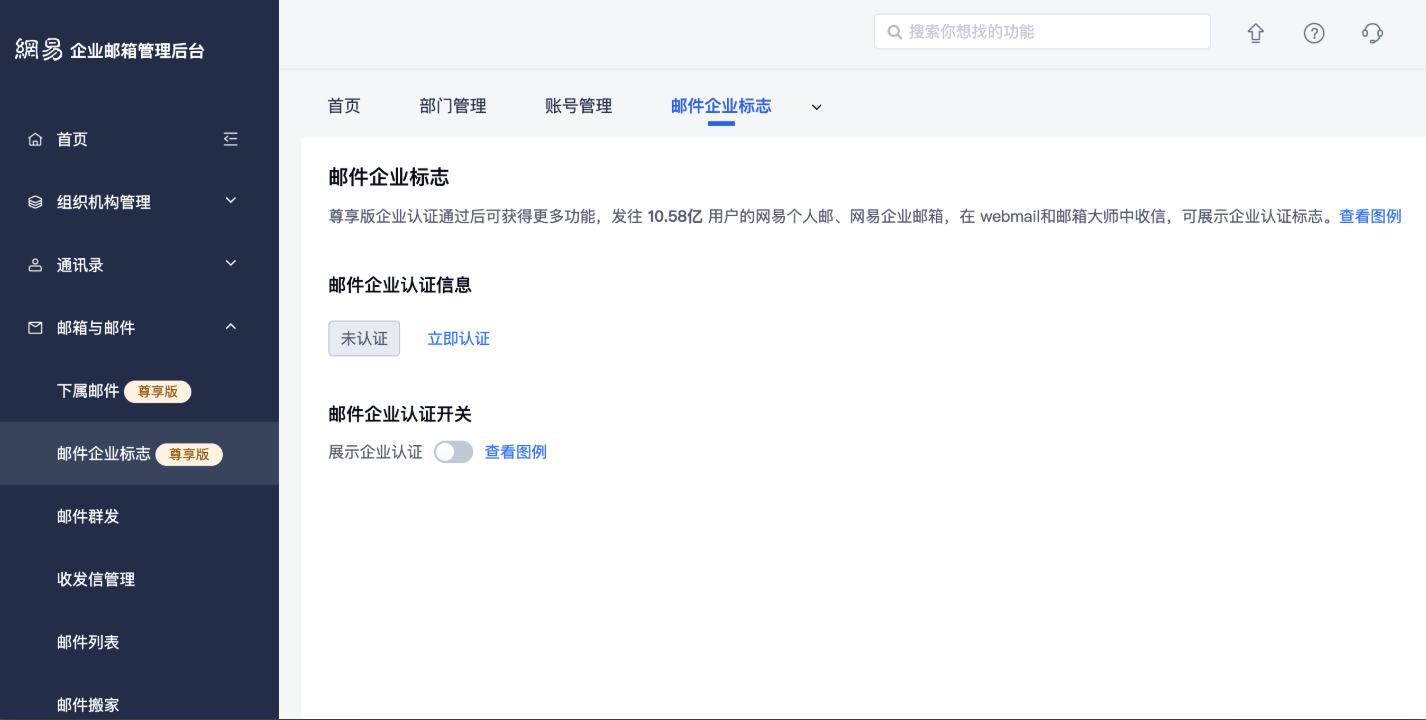Click the 尊享版 badge beside 邮件企业标志
This screenshot has width=1426, height=720.
point(189,455)
